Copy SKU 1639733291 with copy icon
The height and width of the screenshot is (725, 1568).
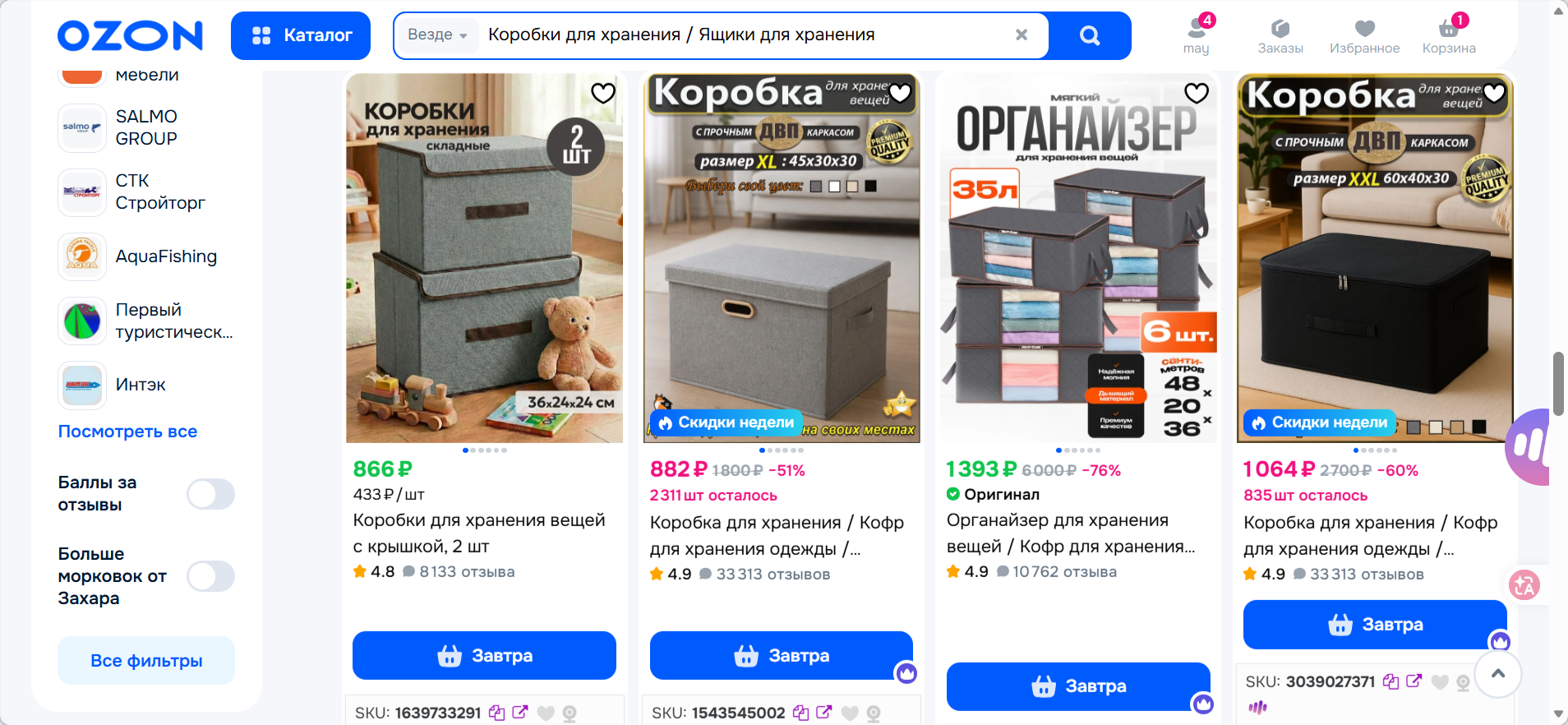pos(496,713)
